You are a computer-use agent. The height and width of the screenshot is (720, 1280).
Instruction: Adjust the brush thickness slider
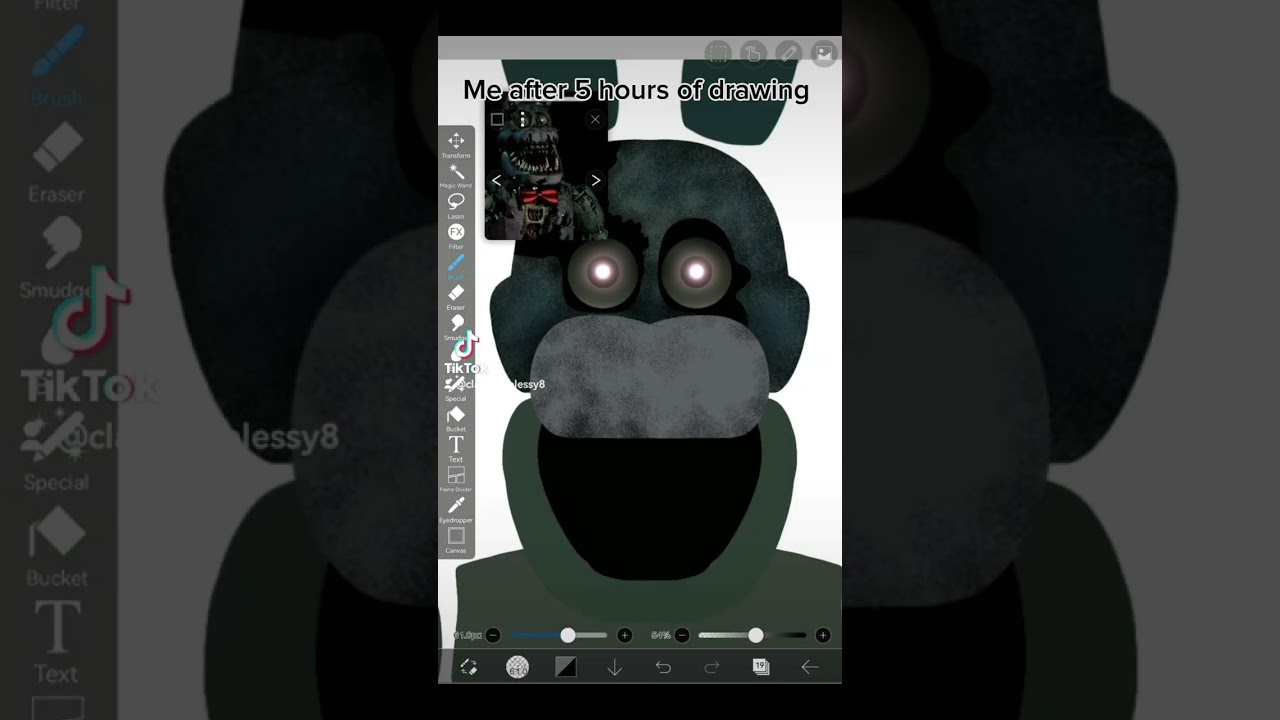559,635
